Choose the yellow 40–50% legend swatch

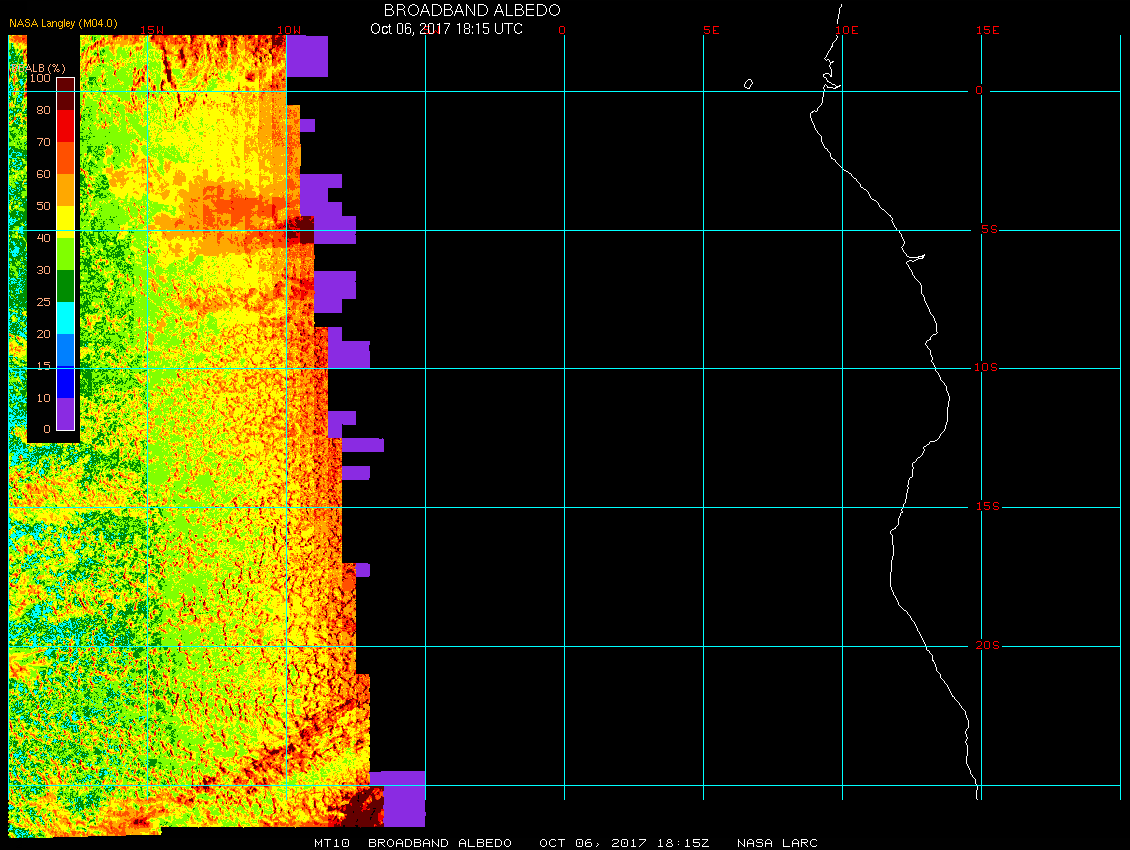click(65, 222)
